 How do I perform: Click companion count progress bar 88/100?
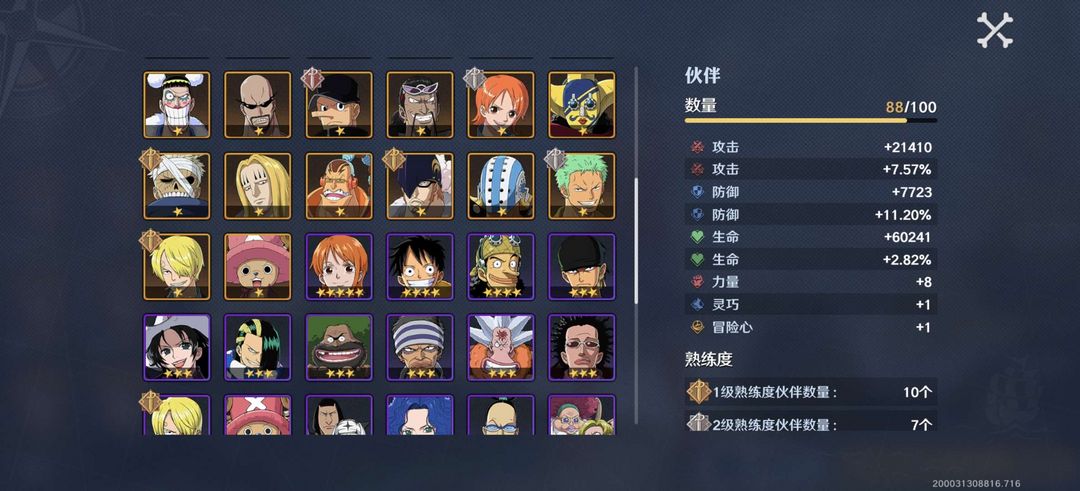tap(811, 121)
